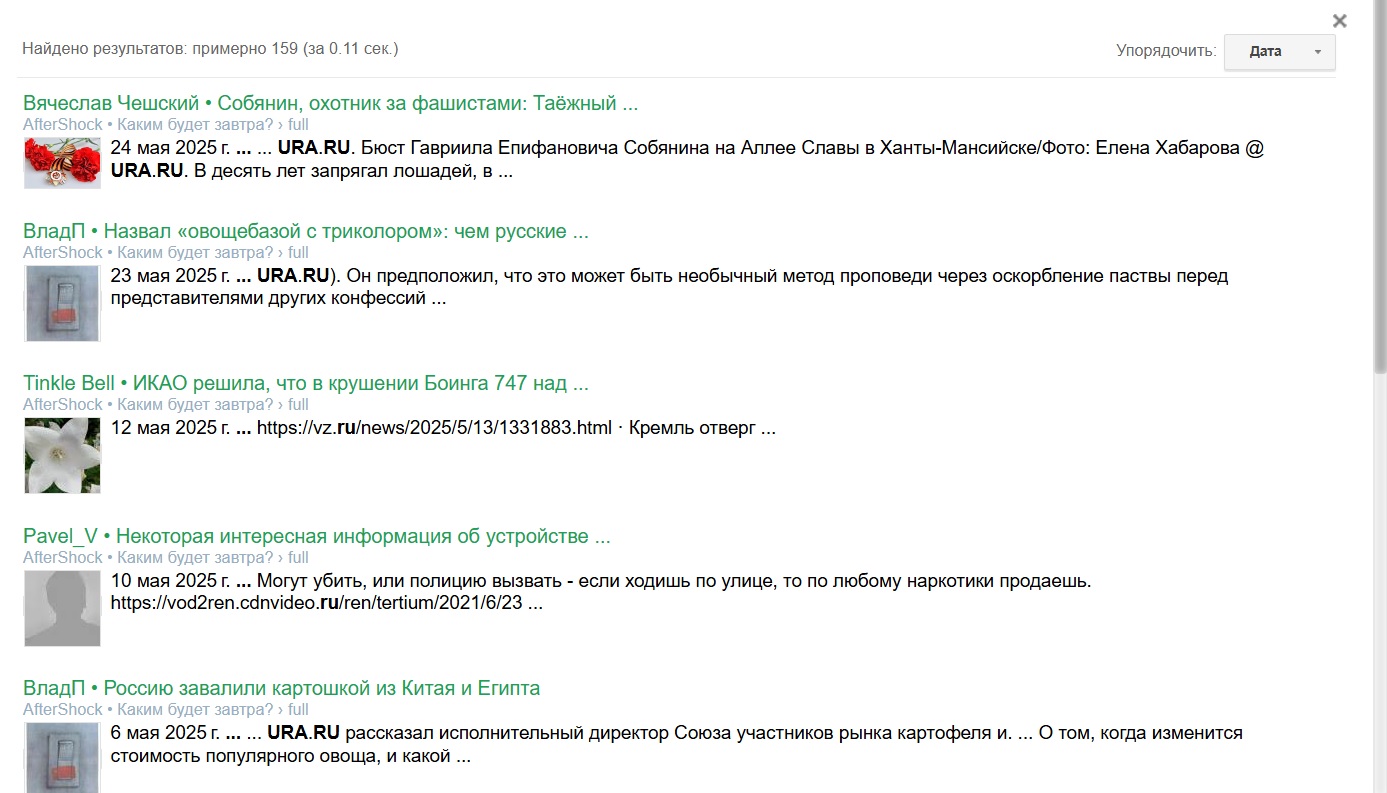Open the Дата sort order dropdown
This screenshot has width=1387, height=793.
click(x=1266, y=52)
